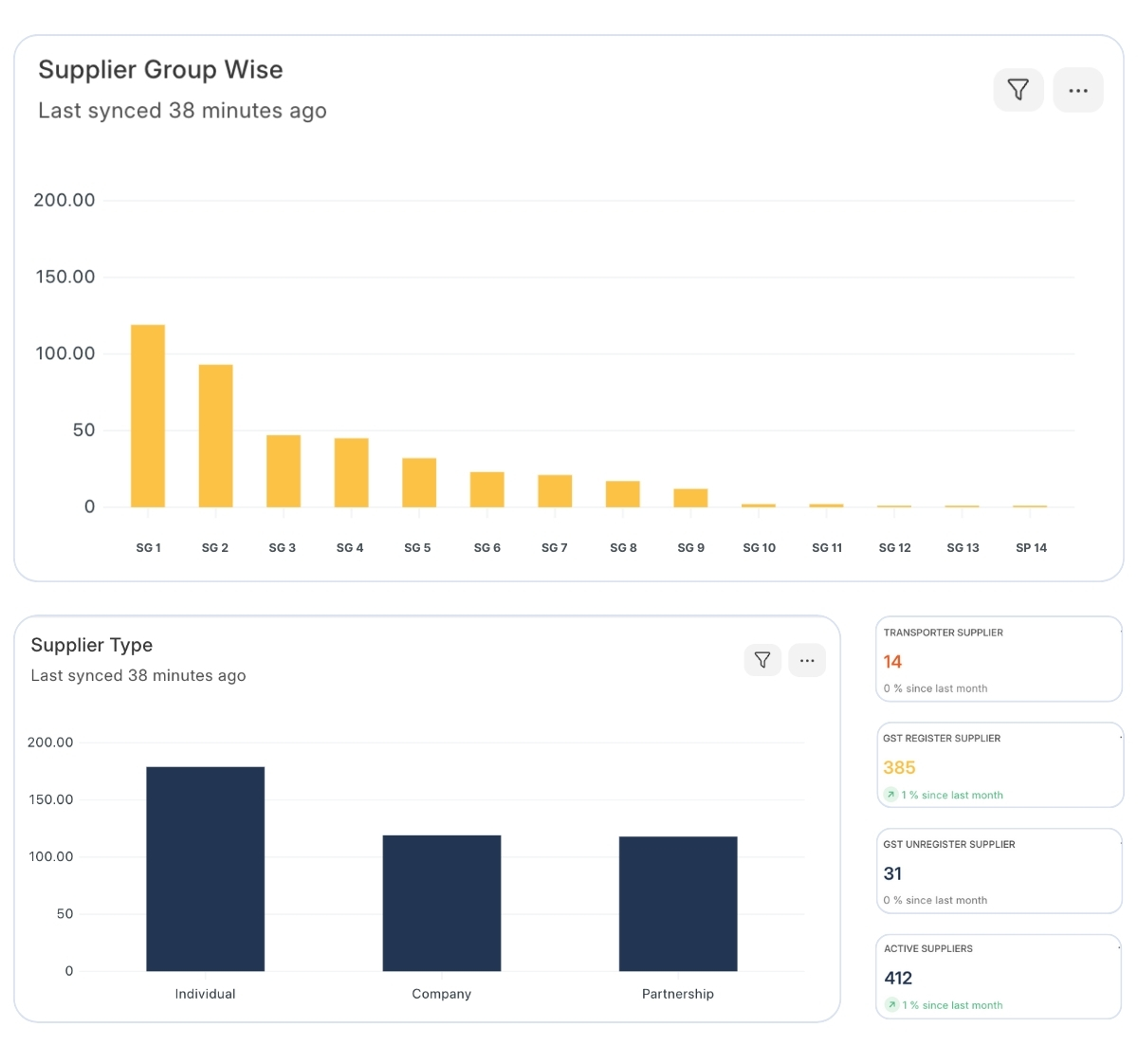The image size is (1138, 1064).
Task: Click the SG 1 bar
Action: tap(148, 415)
